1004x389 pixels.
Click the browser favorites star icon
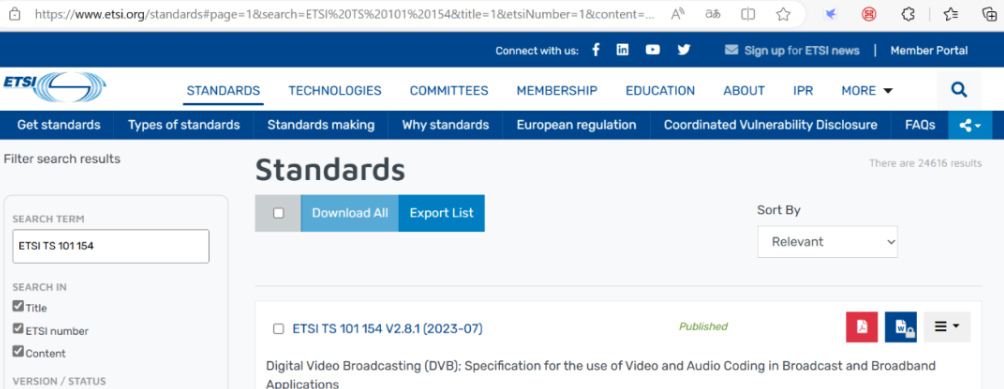coord(782,14)
